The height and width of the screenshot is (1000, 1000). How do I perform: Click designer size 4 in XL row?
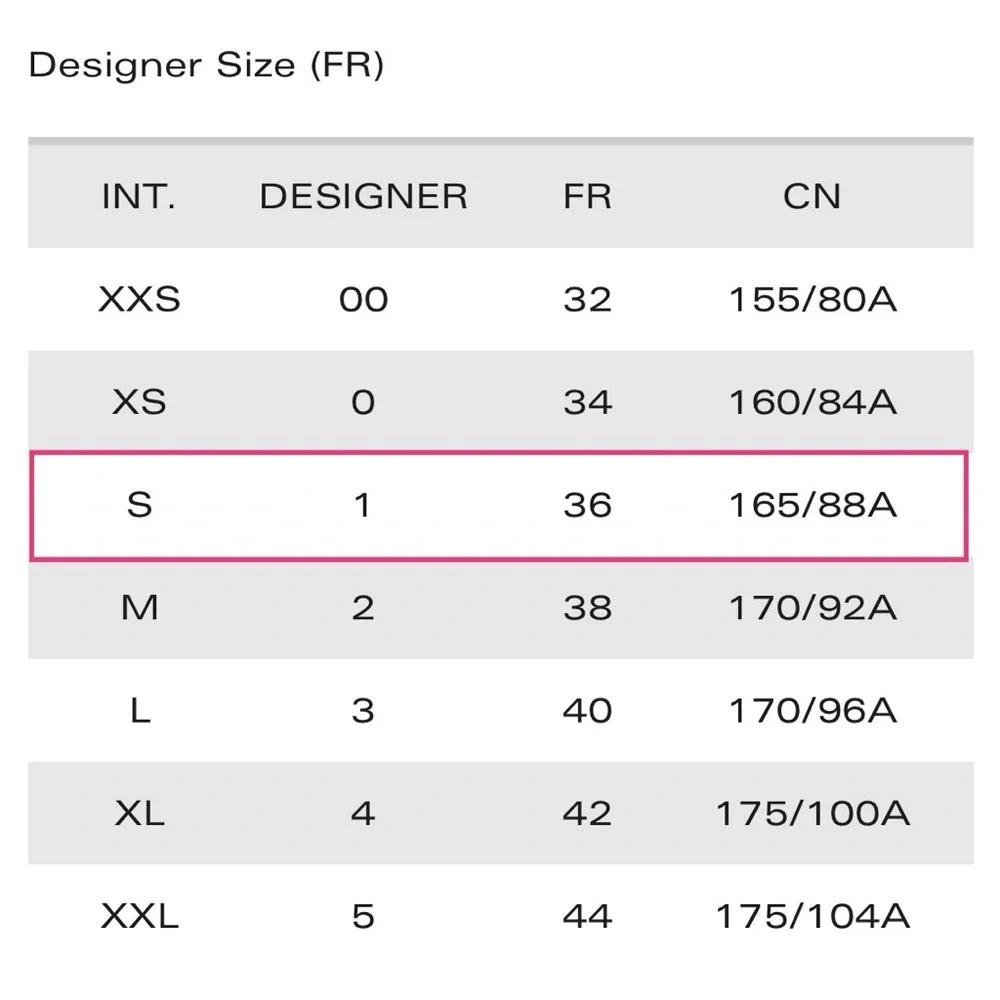click(x=363, y=813)
